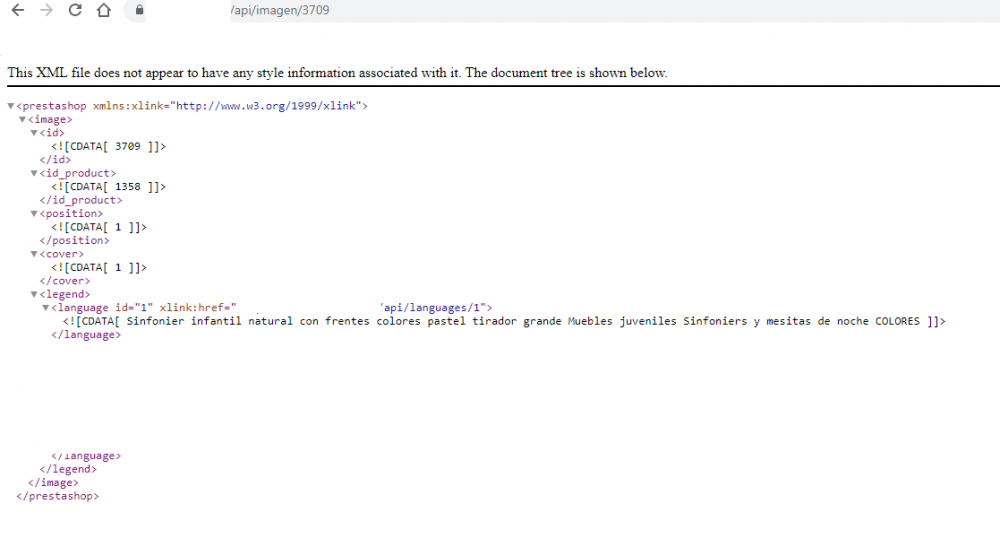
Task: View site security via the padlock icon
Action: (139, 10)
